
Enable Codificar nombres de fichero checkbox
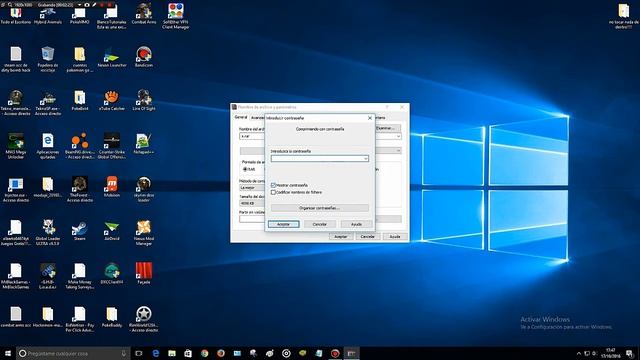pos(273,192)
